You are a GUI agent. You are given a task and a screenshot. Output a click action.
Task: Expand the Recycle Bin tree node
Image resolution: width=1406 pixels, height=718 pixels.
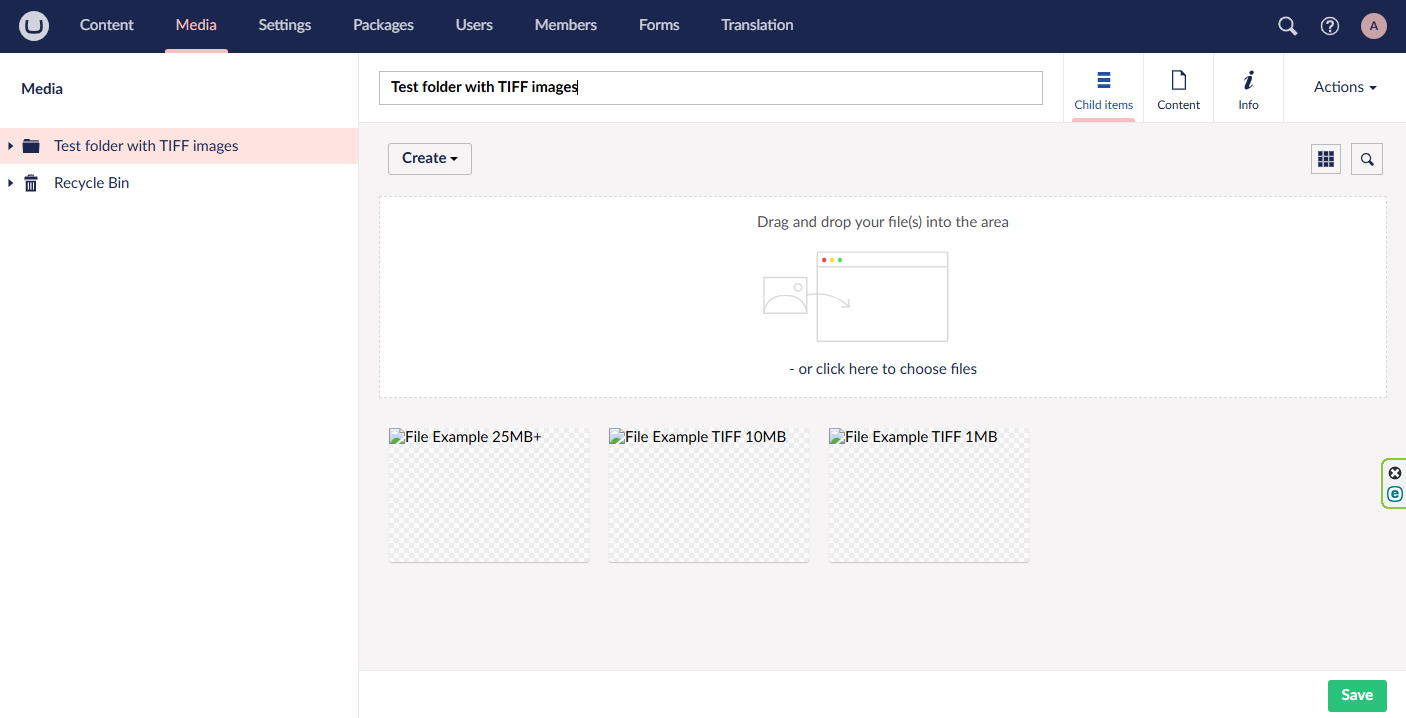click(10, 182)
